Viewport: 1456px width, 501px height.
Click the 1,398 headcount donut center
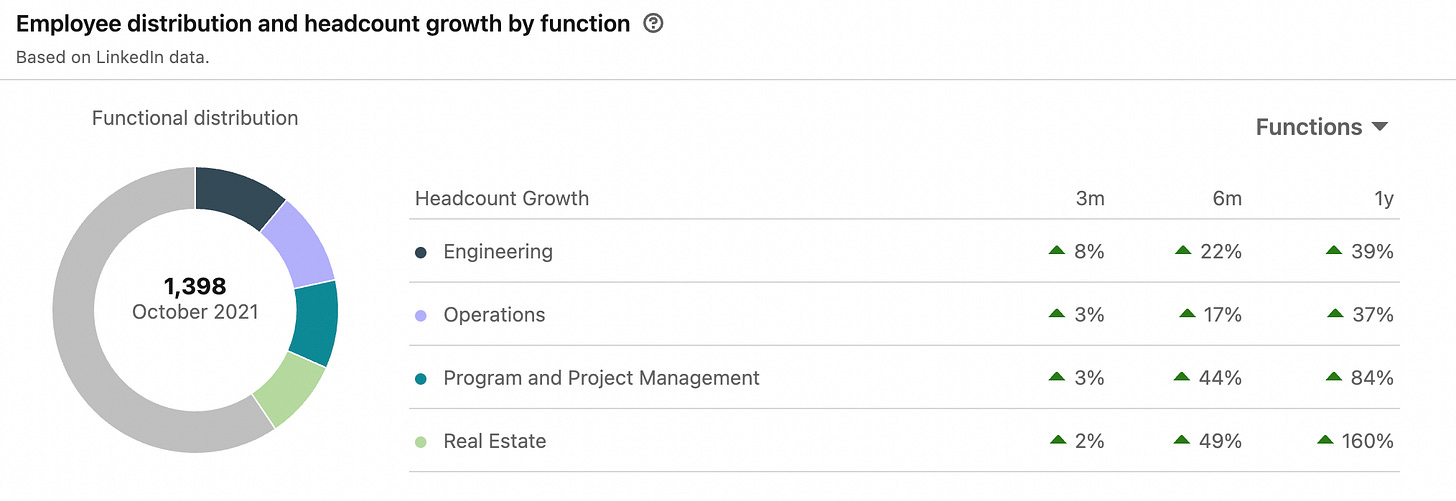(x=195, y=298)
